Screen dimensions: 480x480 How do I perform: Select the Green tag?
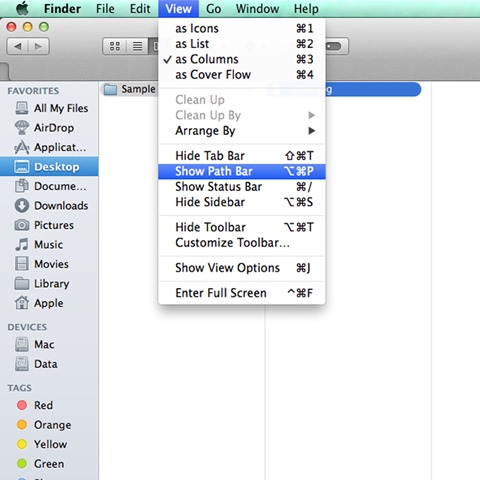coord(49,464)
